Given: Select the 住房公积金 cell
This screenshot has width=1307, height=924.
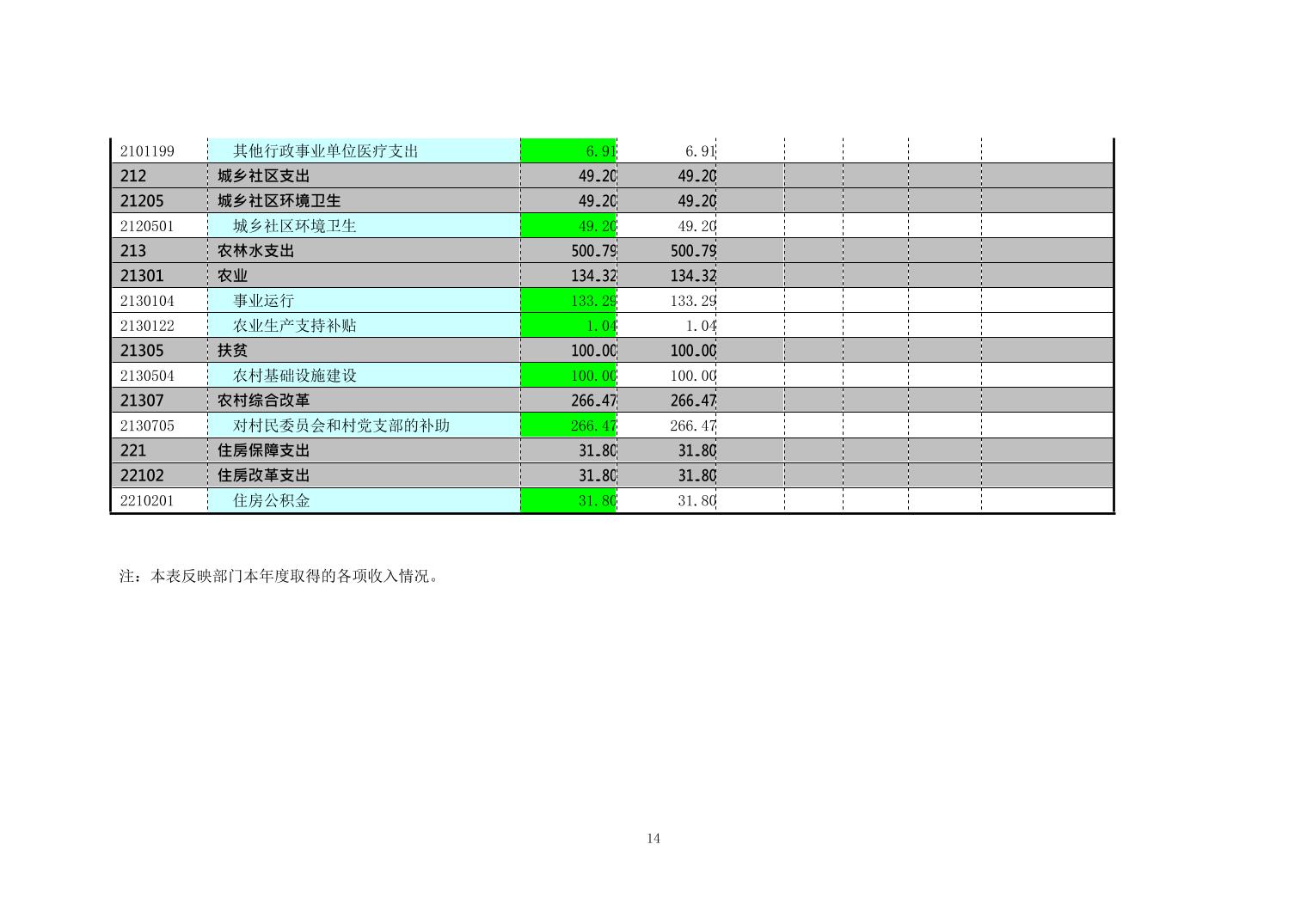Looking at the screenshot, I should 364,499.
